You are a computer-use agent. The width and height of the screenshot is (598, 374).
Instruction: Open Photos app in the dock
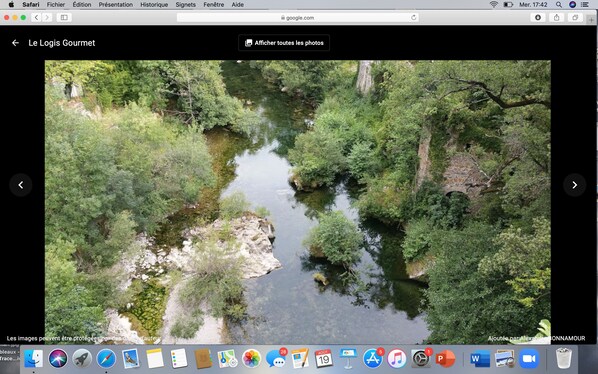coord(251,359)
